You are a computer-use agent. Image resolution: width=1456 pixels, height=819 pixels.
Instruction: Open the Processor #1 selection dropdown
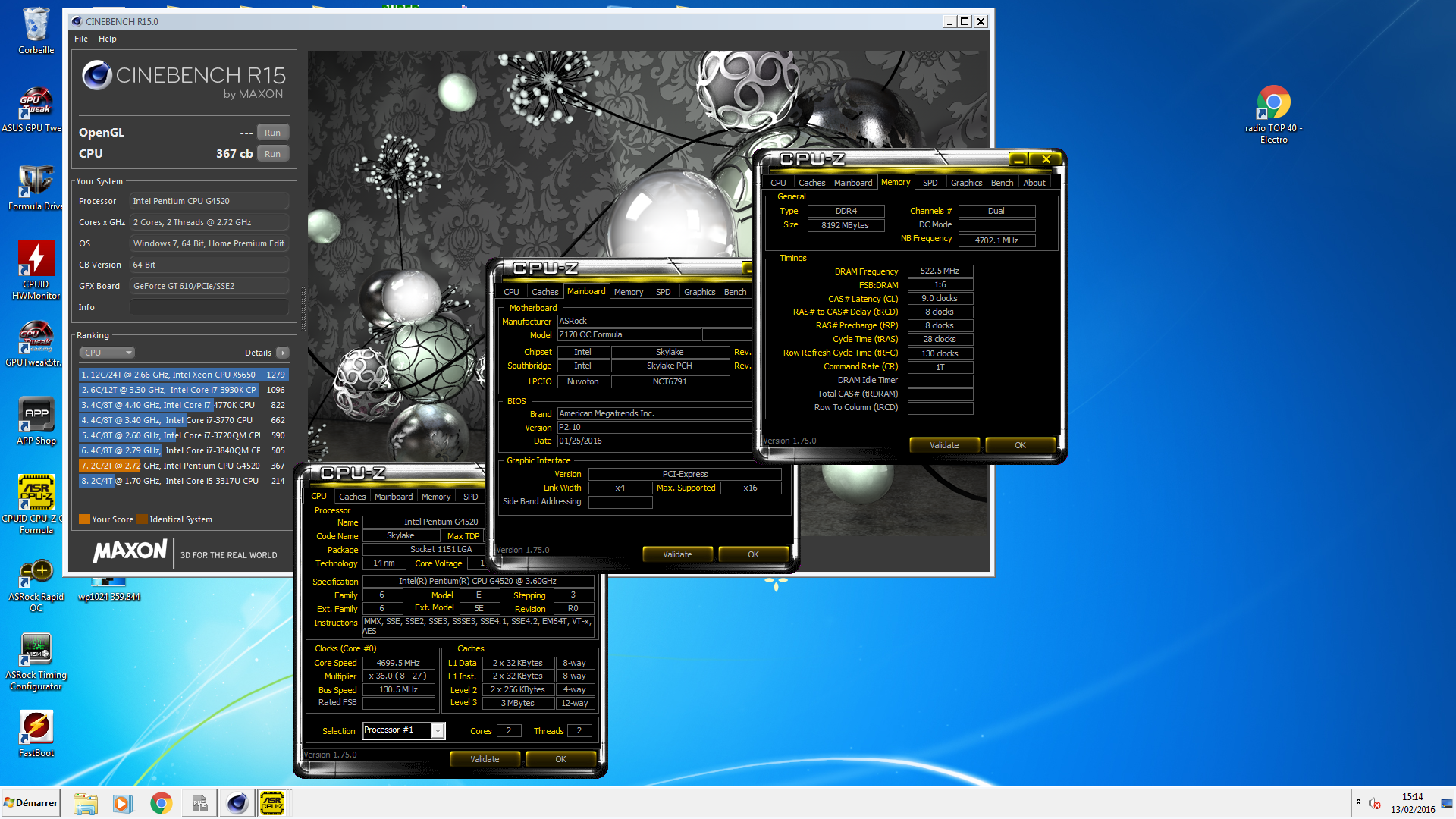point(403,730)
